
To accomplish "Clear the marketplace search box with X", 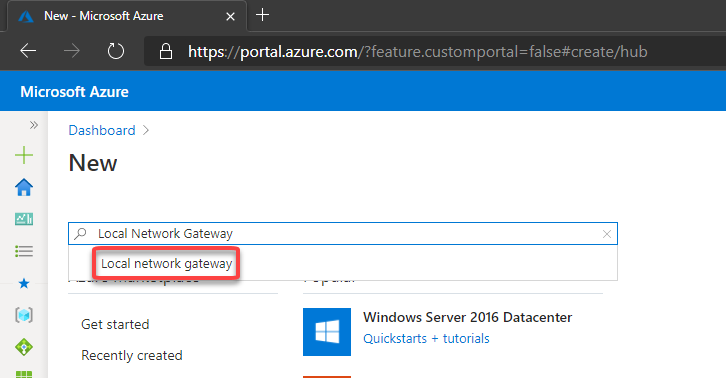I will (607, 234).
